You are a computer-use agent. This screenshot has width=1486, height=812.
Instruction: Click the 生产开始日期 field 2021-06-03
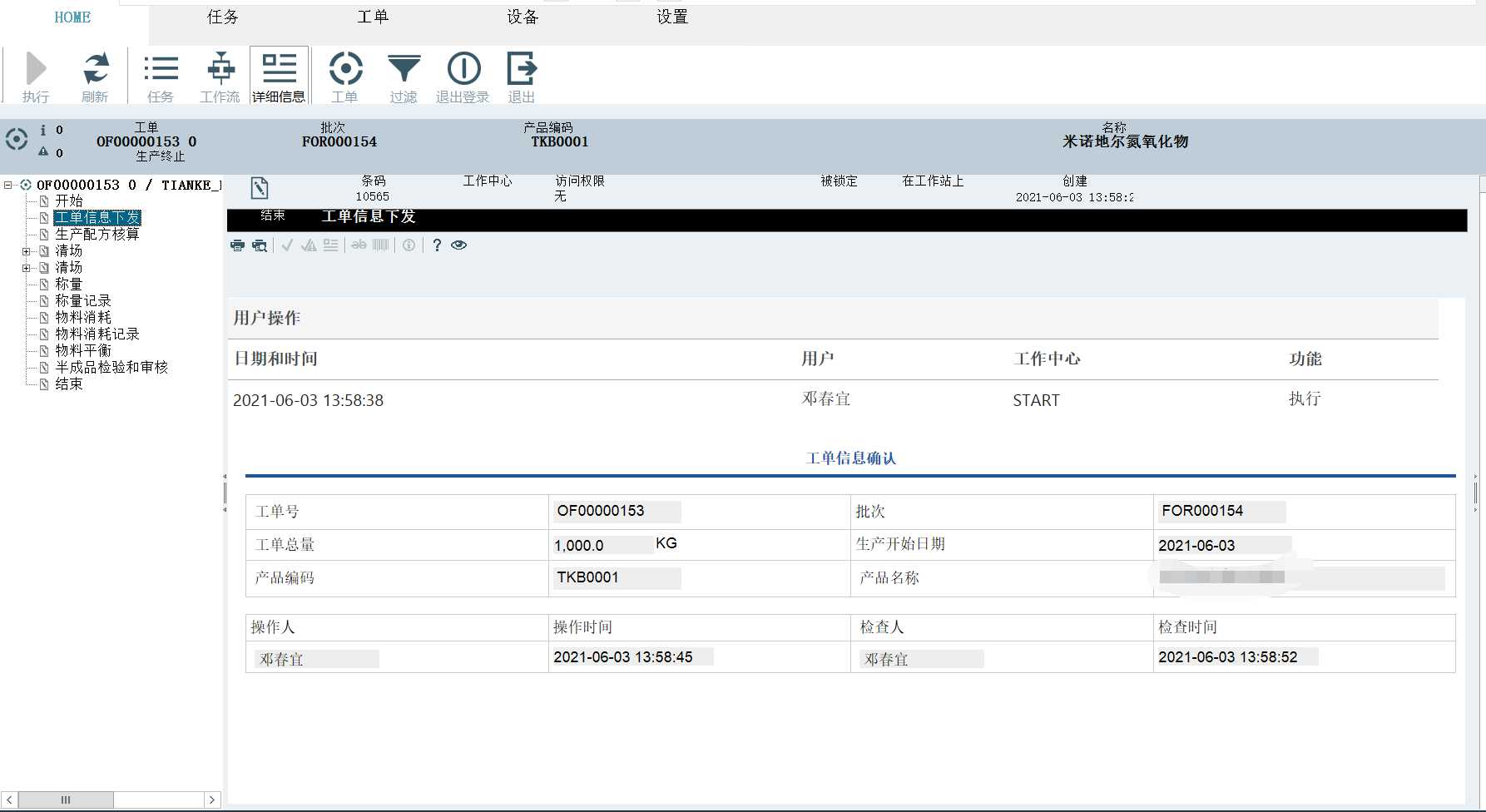click(x=1224, y=545)
